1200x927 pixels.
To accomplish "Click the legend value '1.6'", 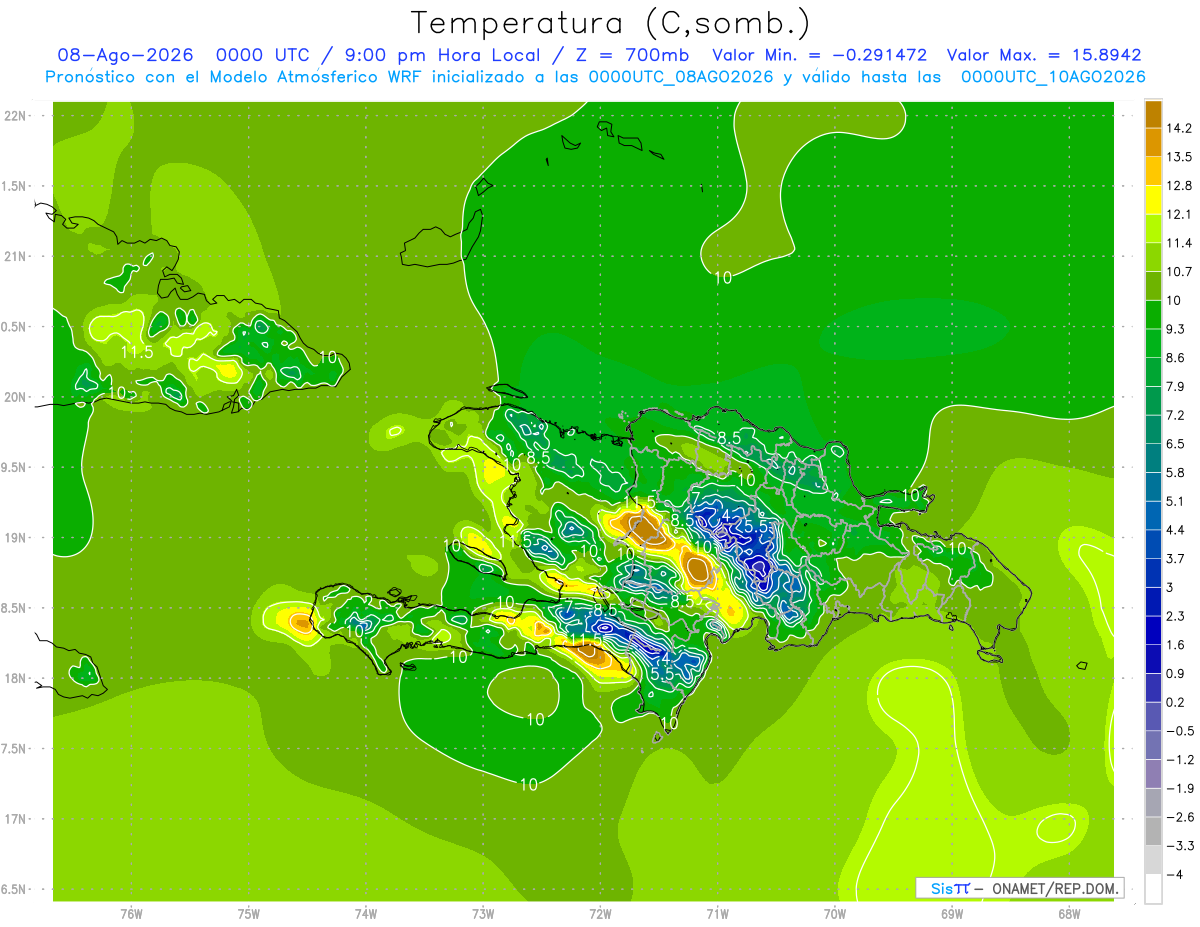I will 1175,645.
